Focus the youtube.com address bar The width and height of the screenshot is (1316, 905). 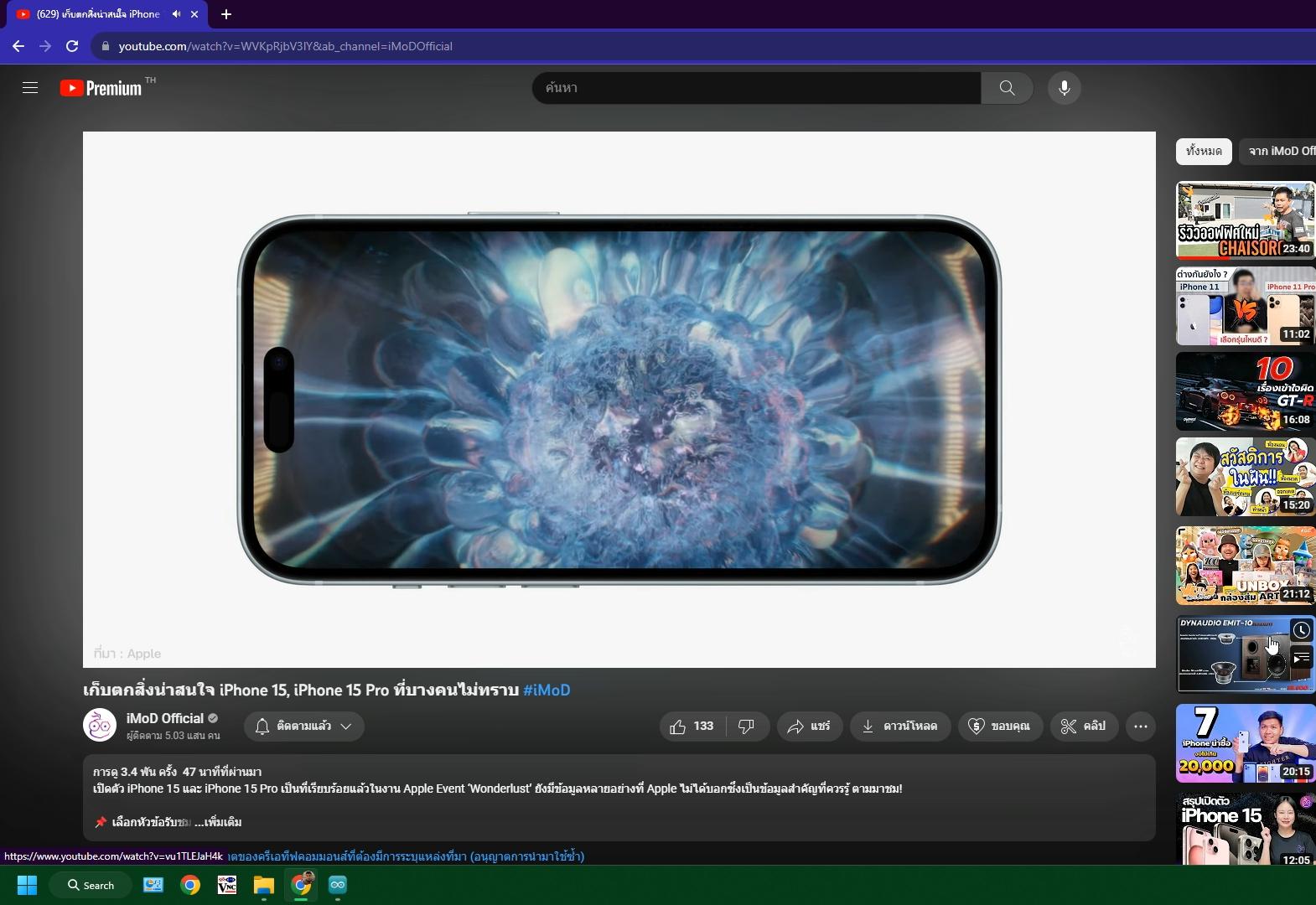click(704, 46)
